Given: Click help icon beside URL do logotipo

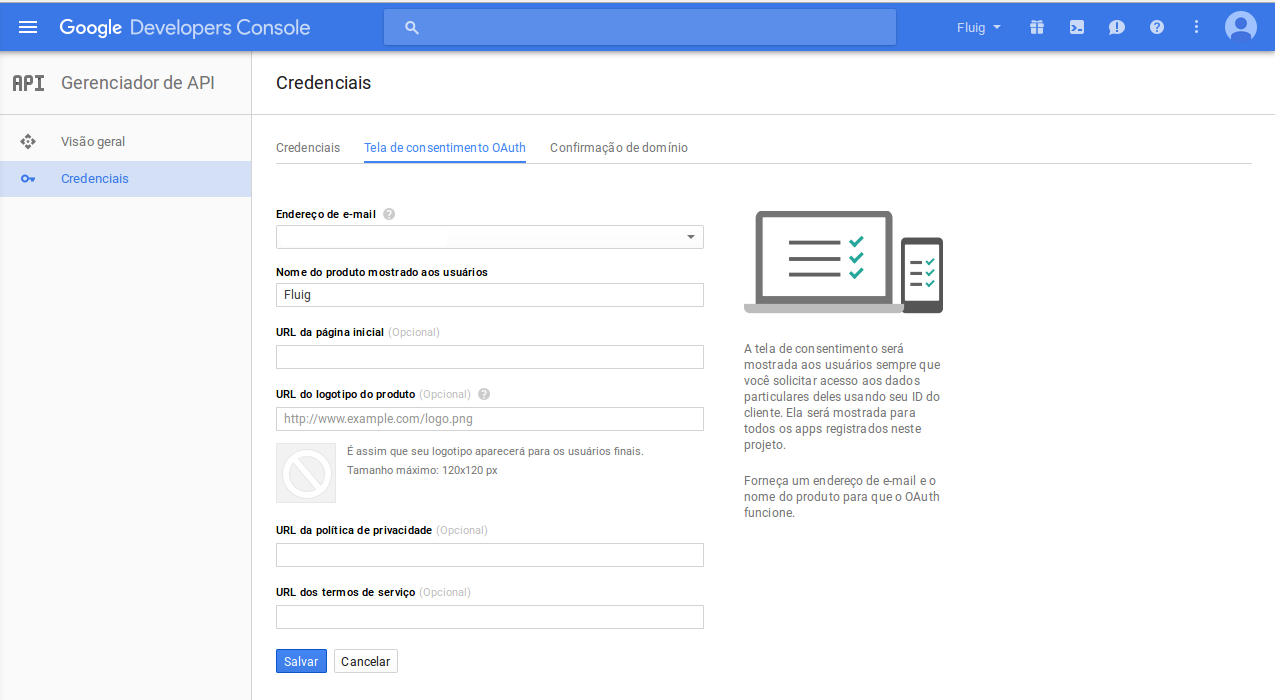Looking at the screenshot, I should click(x=484, y=394).
